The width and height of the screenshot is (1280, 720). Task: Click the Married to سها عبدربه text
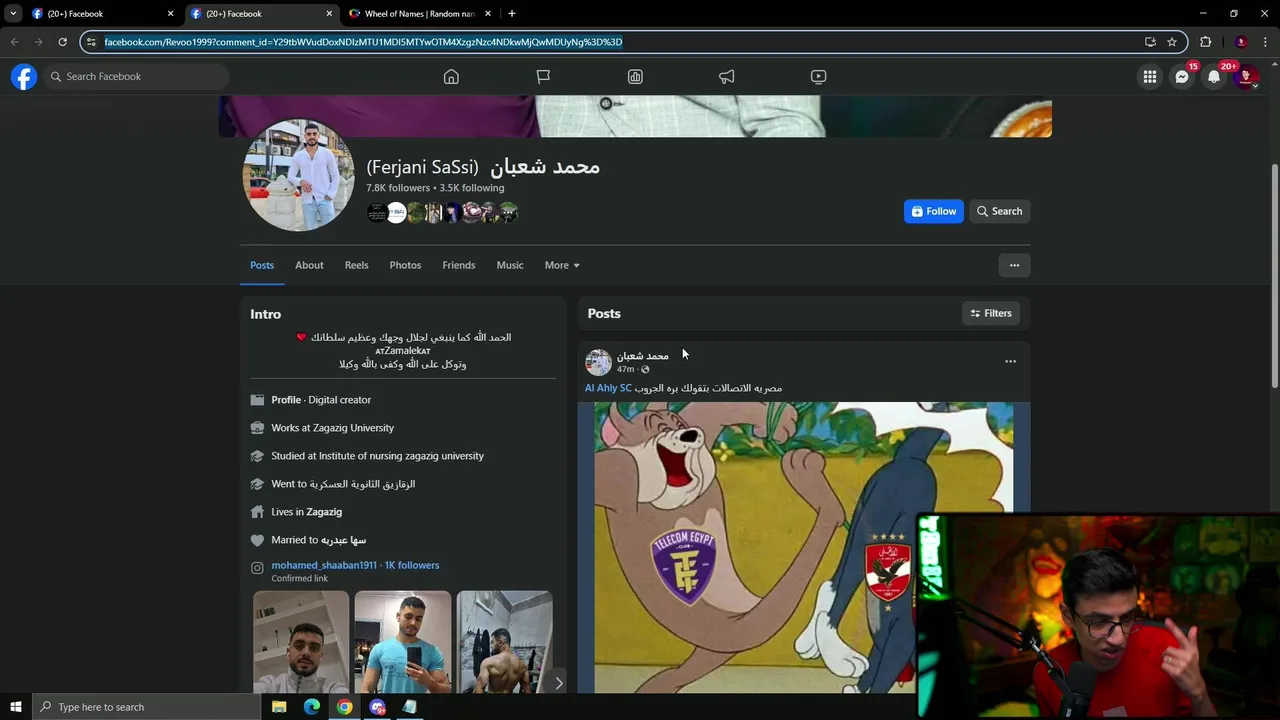click(318, 540)
